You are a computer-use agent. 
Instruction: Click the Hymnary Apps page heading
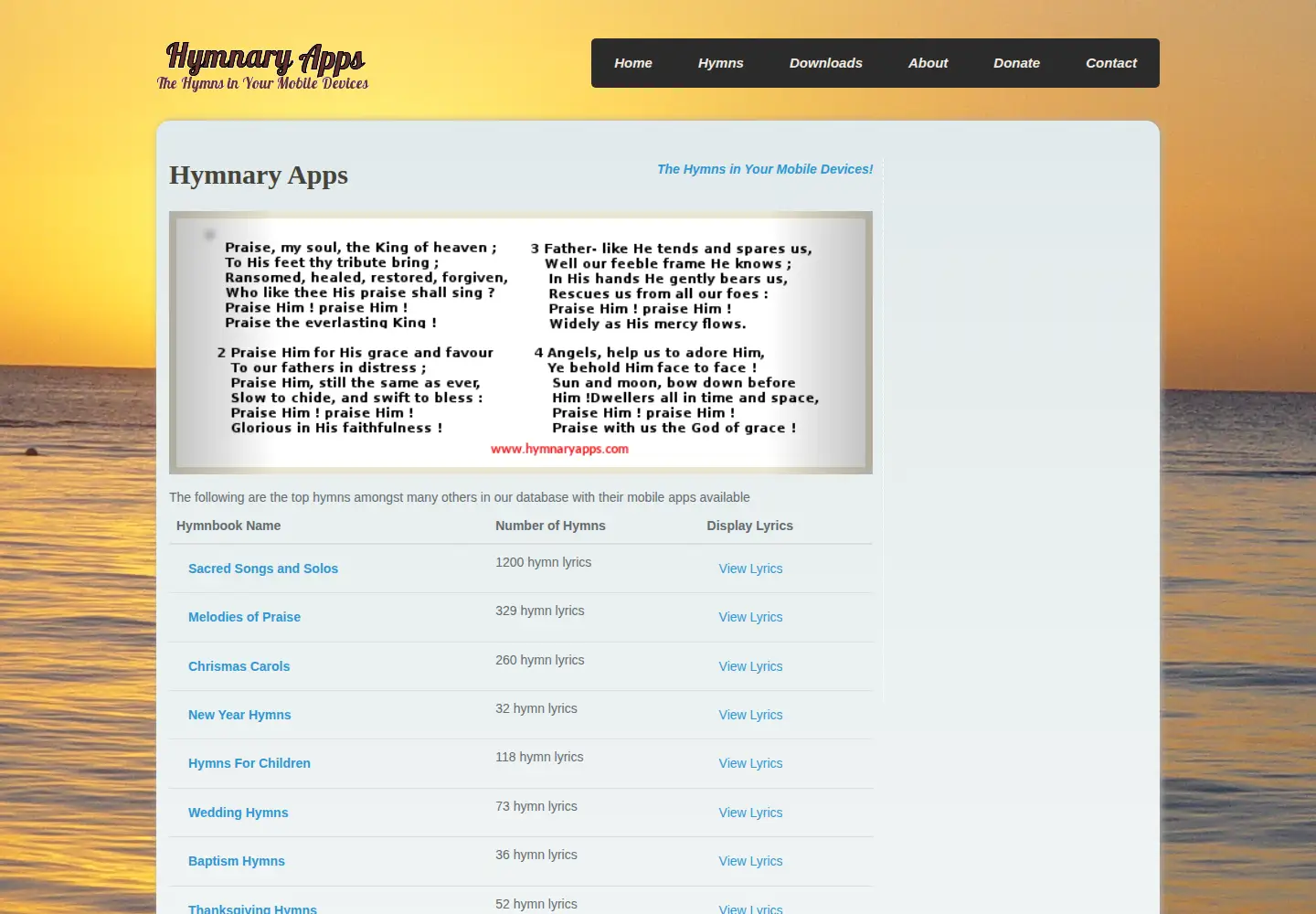(259, 175)
